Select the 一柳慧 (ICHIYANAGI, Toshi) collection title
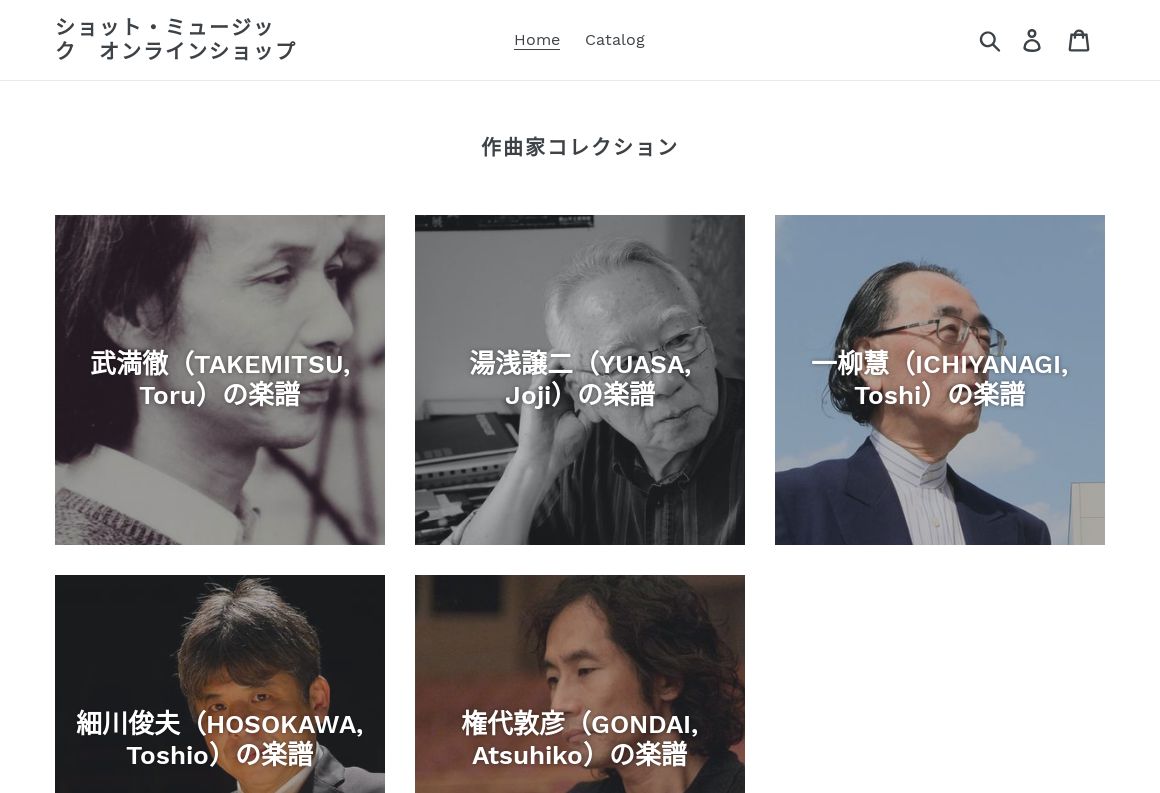 (x=940, y=379)
